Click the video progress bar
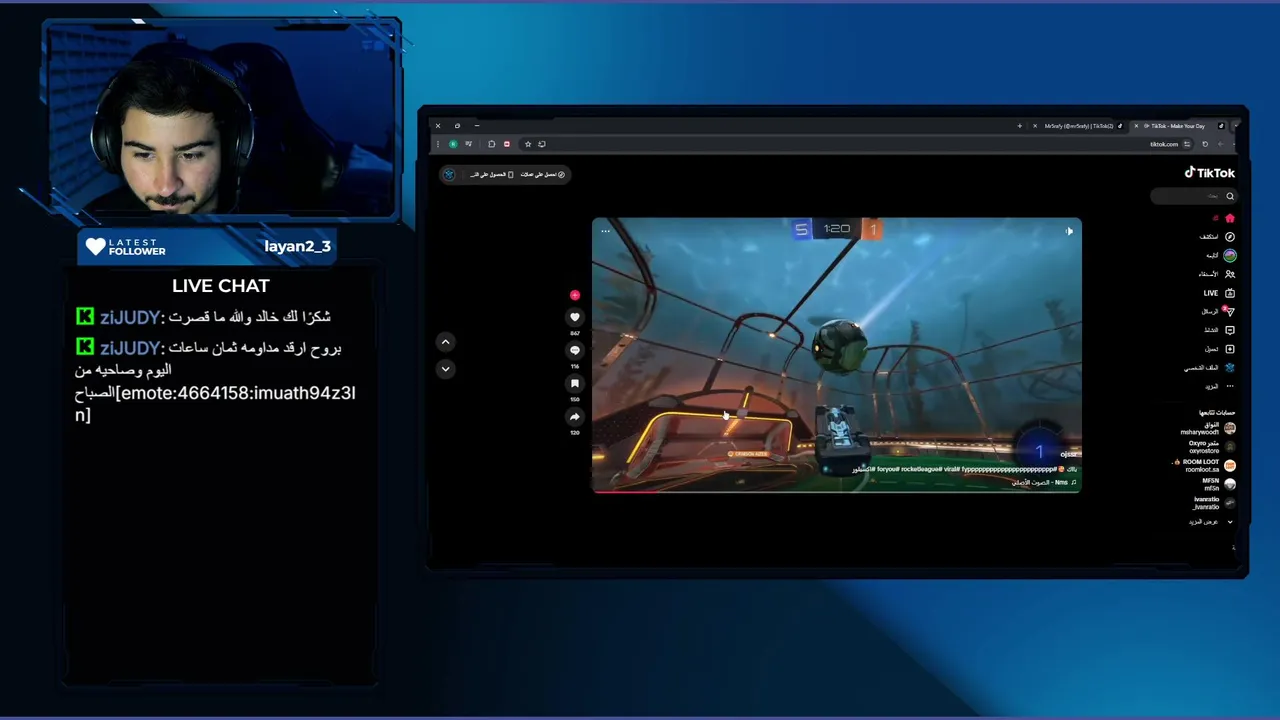The height and width of the screenshot is (720, 1280). tap(836, 491)
